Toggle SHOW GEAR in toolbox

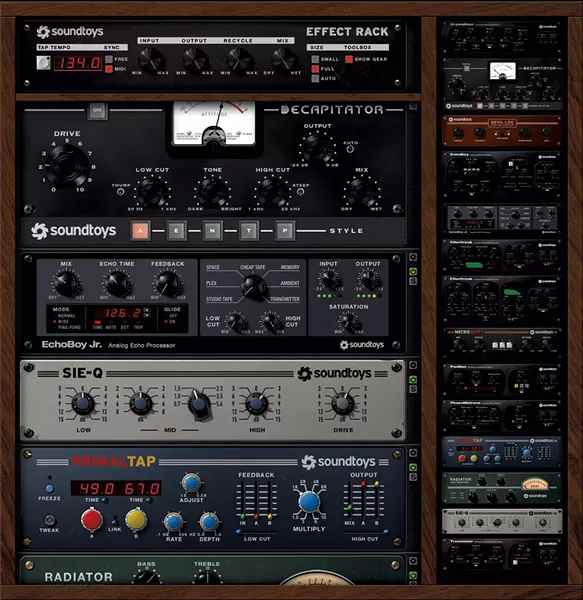tap(349, 59)
